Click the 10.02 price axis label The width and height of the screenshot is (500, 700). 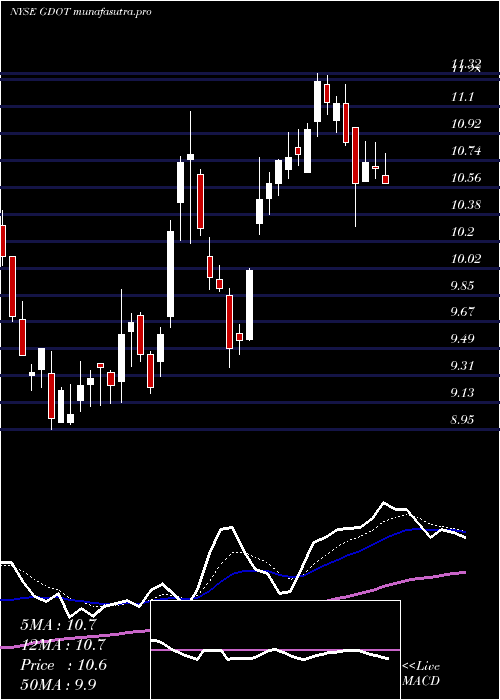tap(466, 258)
